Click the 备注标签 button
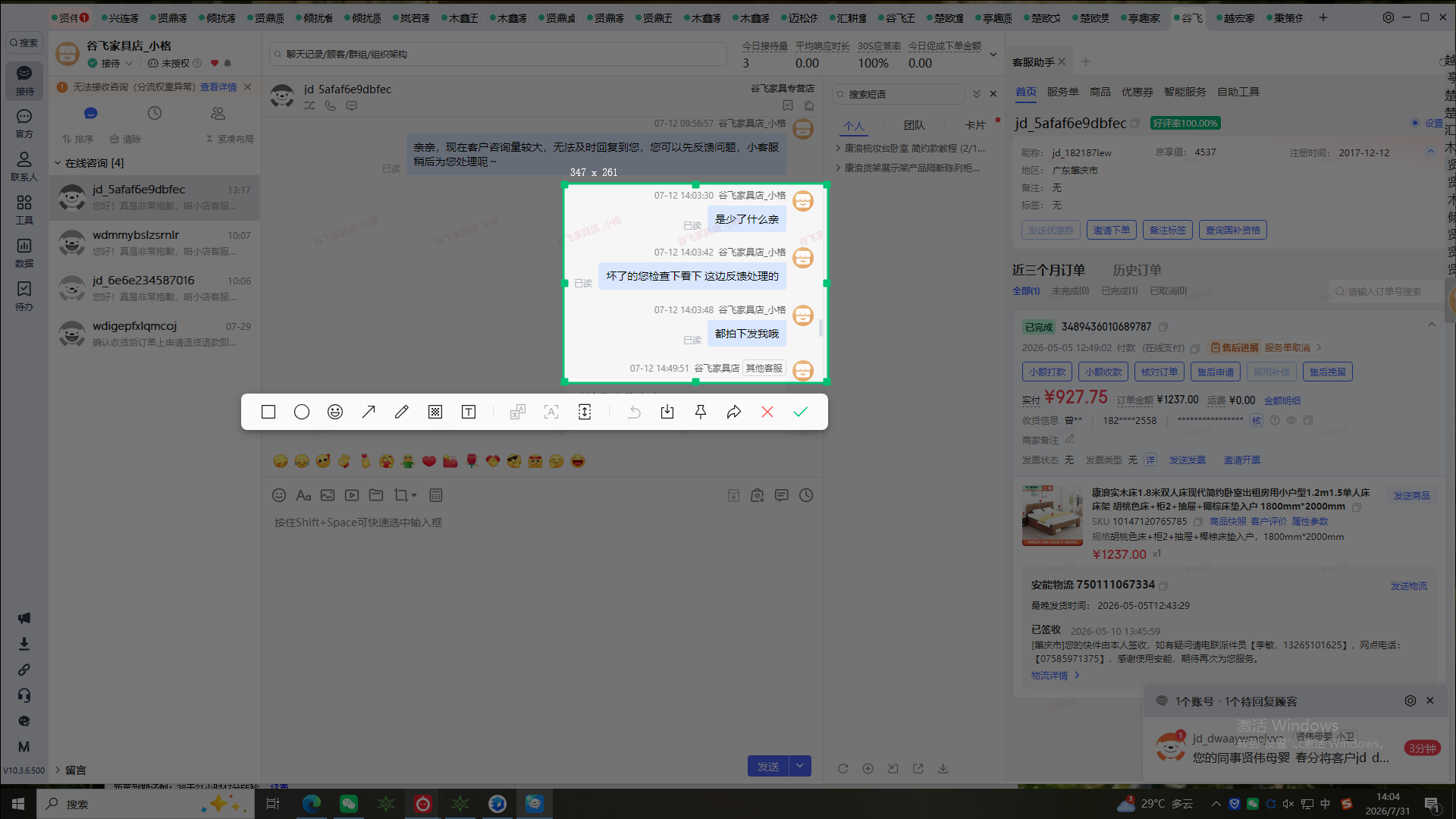Viewport: 1456px width, 819px height. [x=1168, y=230]
